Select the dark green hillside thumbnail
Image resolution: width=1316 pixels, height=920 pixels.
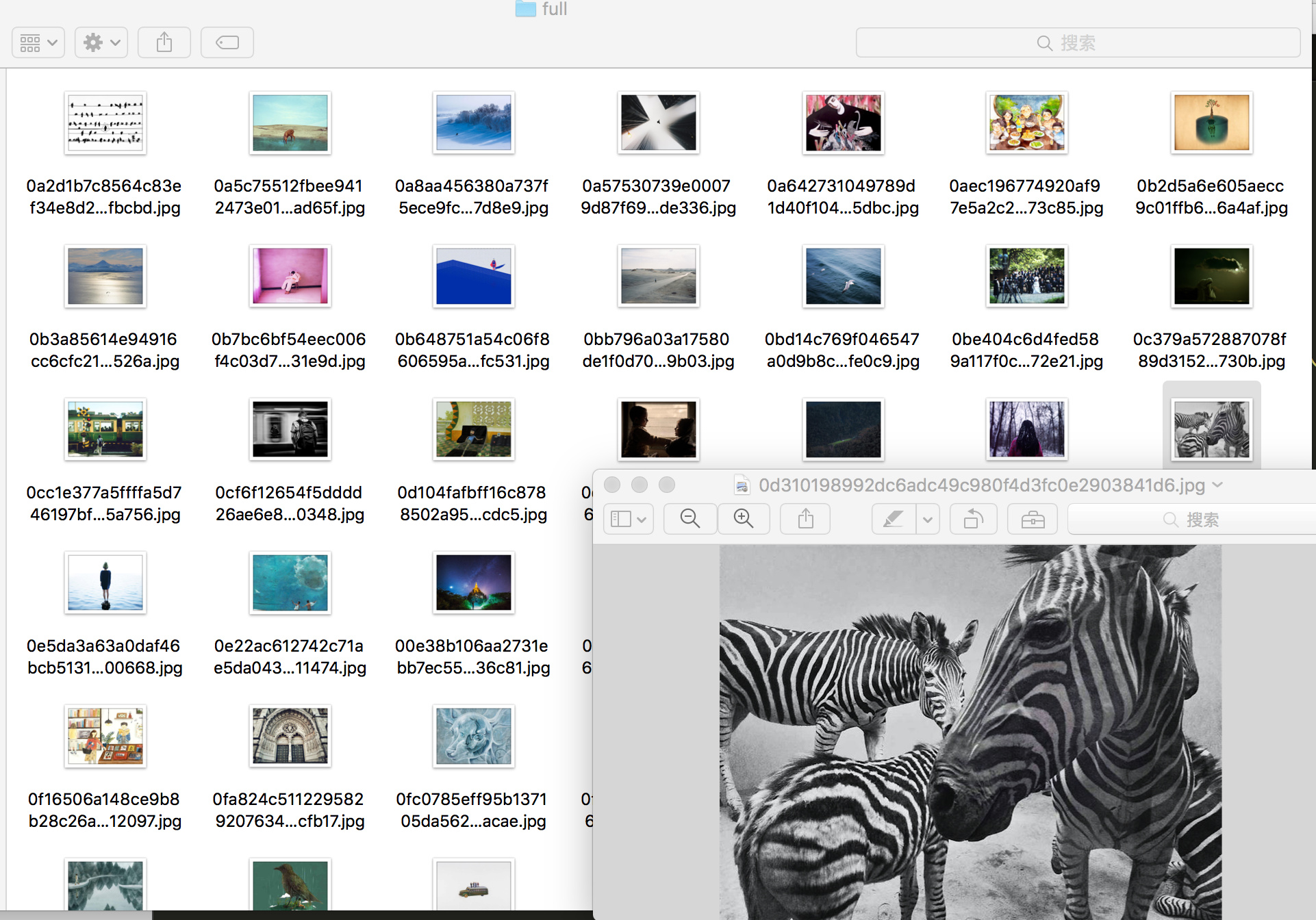tap(844, 429)
